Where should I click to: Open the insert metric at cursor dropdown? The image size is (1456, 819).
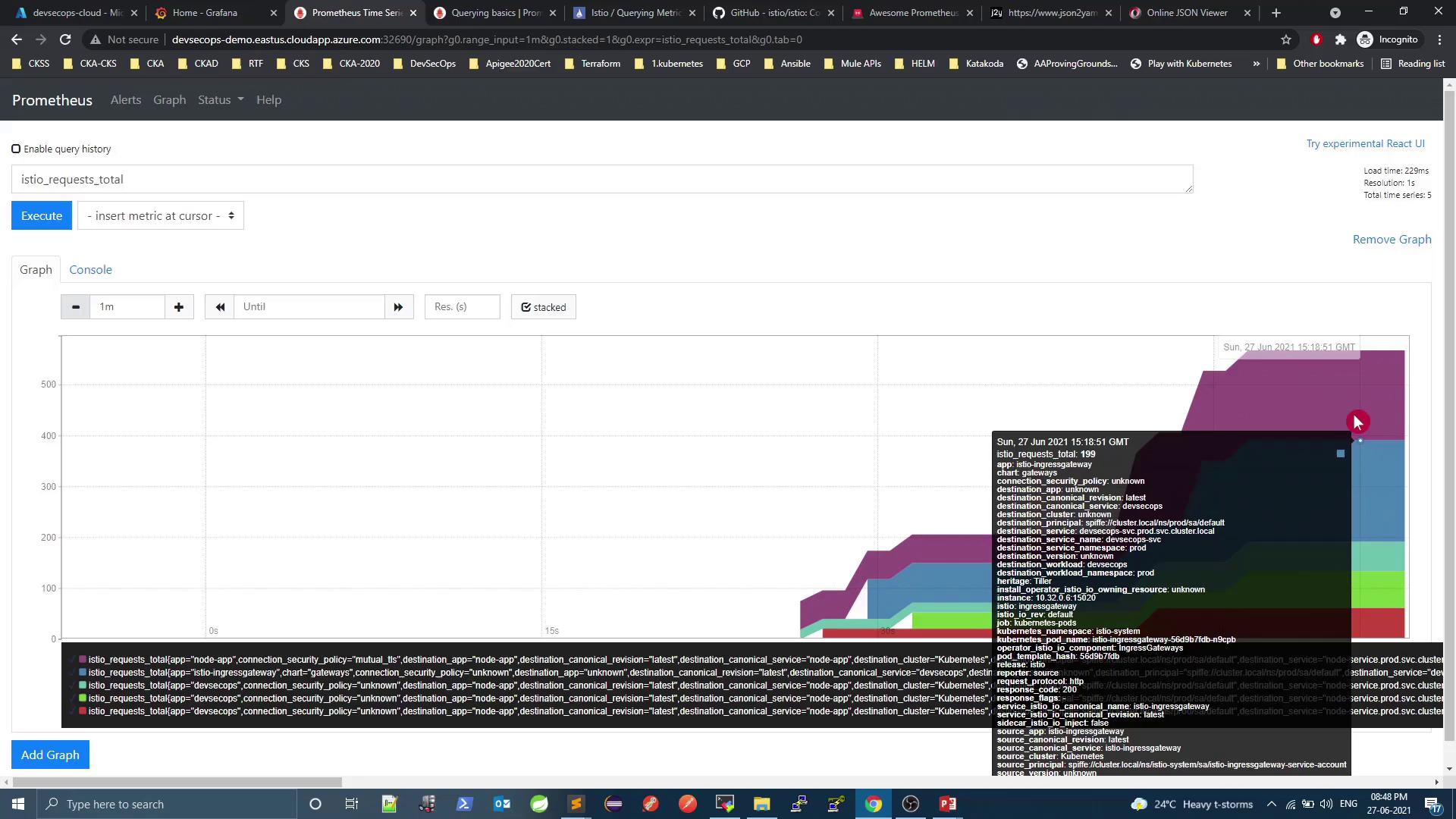[160, 216]
